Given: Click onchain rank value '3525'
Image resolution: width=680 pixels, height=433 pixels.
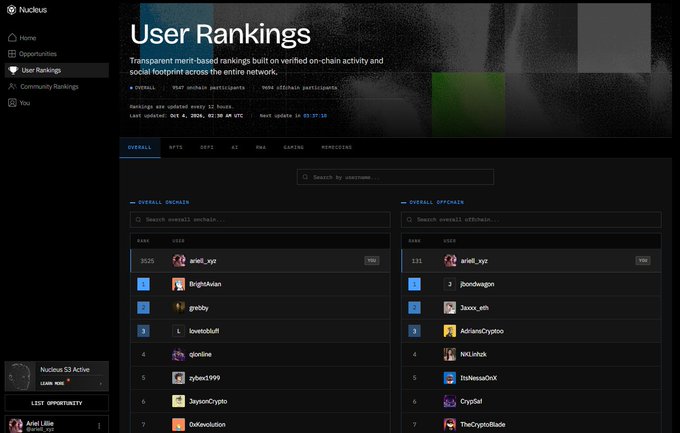Looking at the screenshot, I should [x=147, y=261].
